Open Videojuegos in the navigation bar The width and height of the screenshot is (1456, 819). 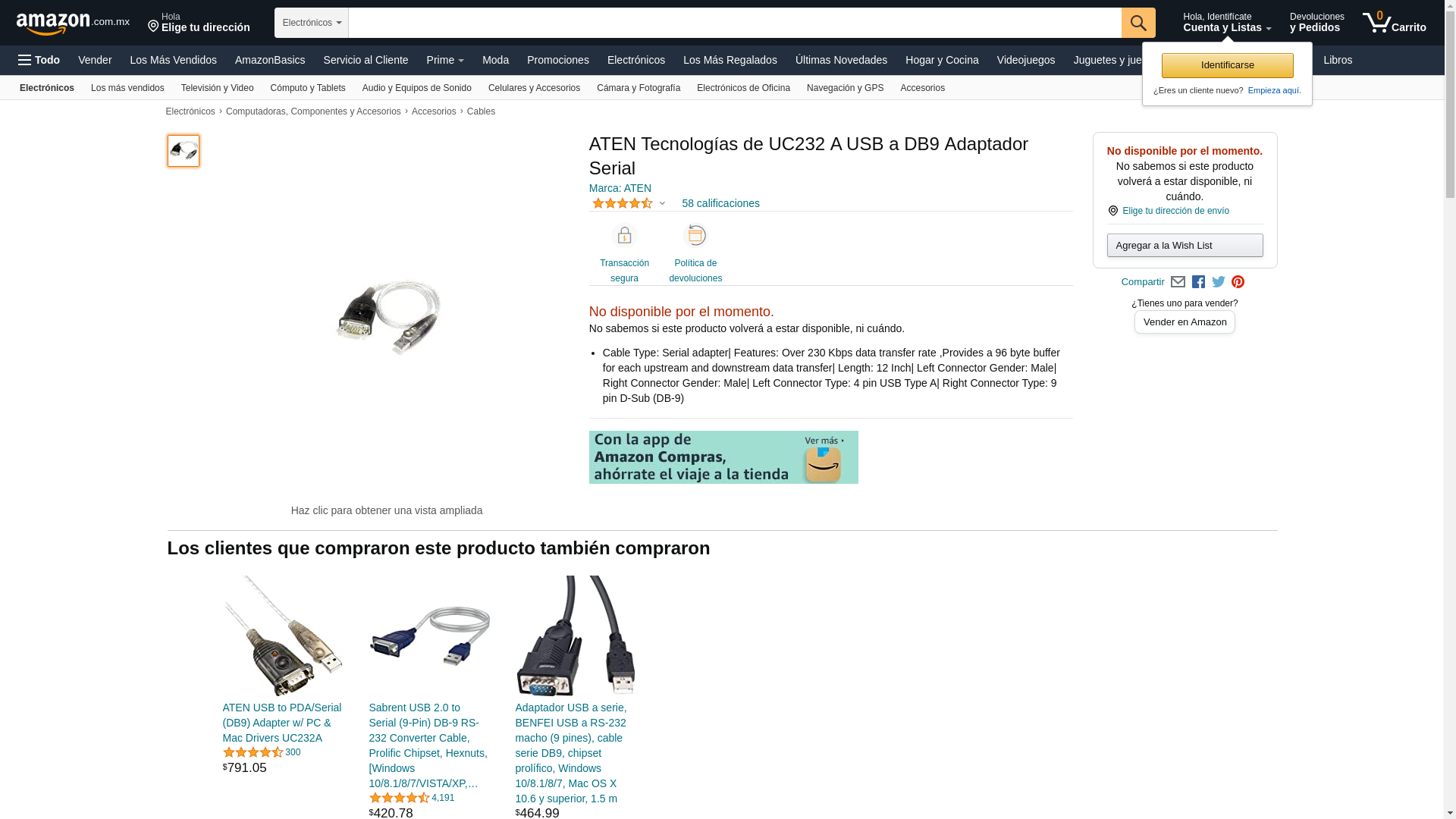pos(1025,60)
